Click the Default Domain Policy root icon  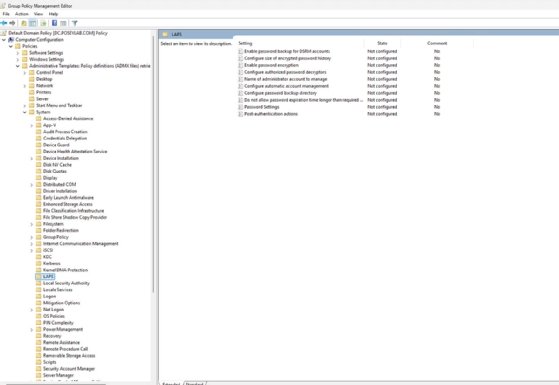tap(4, 33)
